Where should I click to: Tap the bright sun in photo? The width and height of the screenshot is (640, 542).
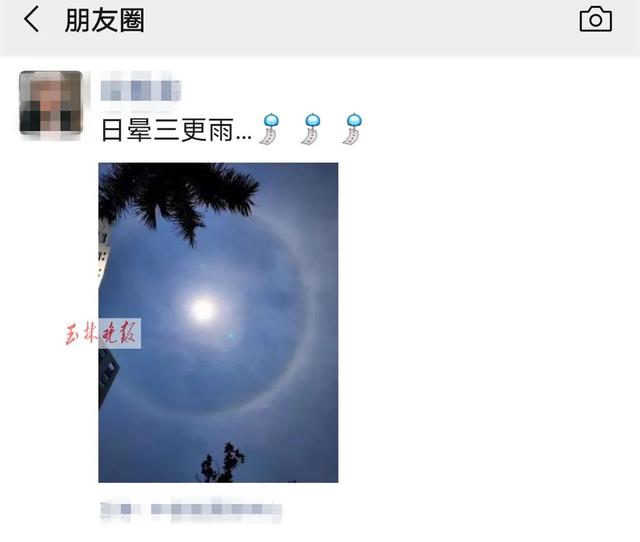pyautogui.click(x=203, y=310)
